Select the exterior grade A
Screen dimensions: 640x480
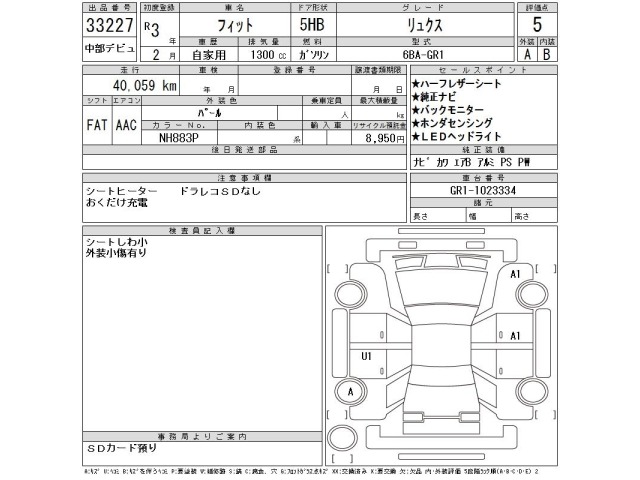tap(527, 54)
